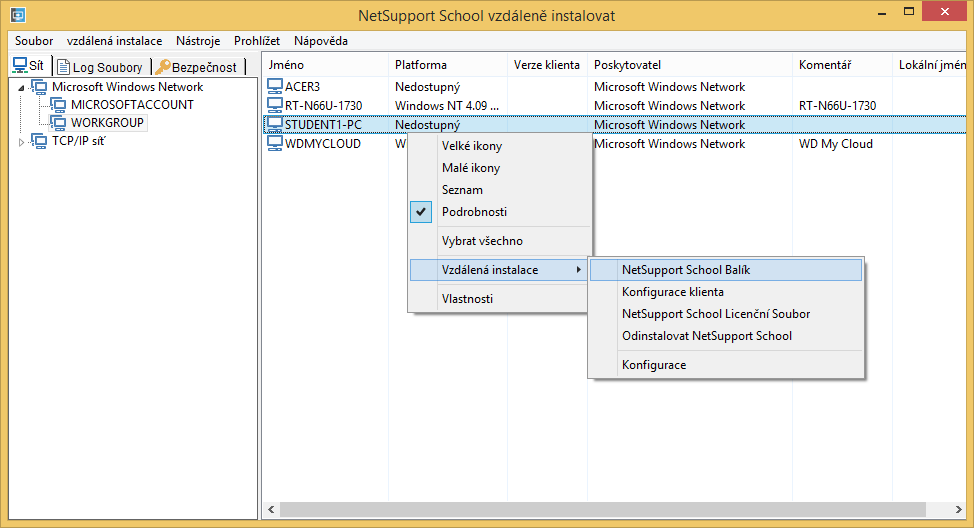Select Konfigurace klienta submenu item

[x=726, y=291]
